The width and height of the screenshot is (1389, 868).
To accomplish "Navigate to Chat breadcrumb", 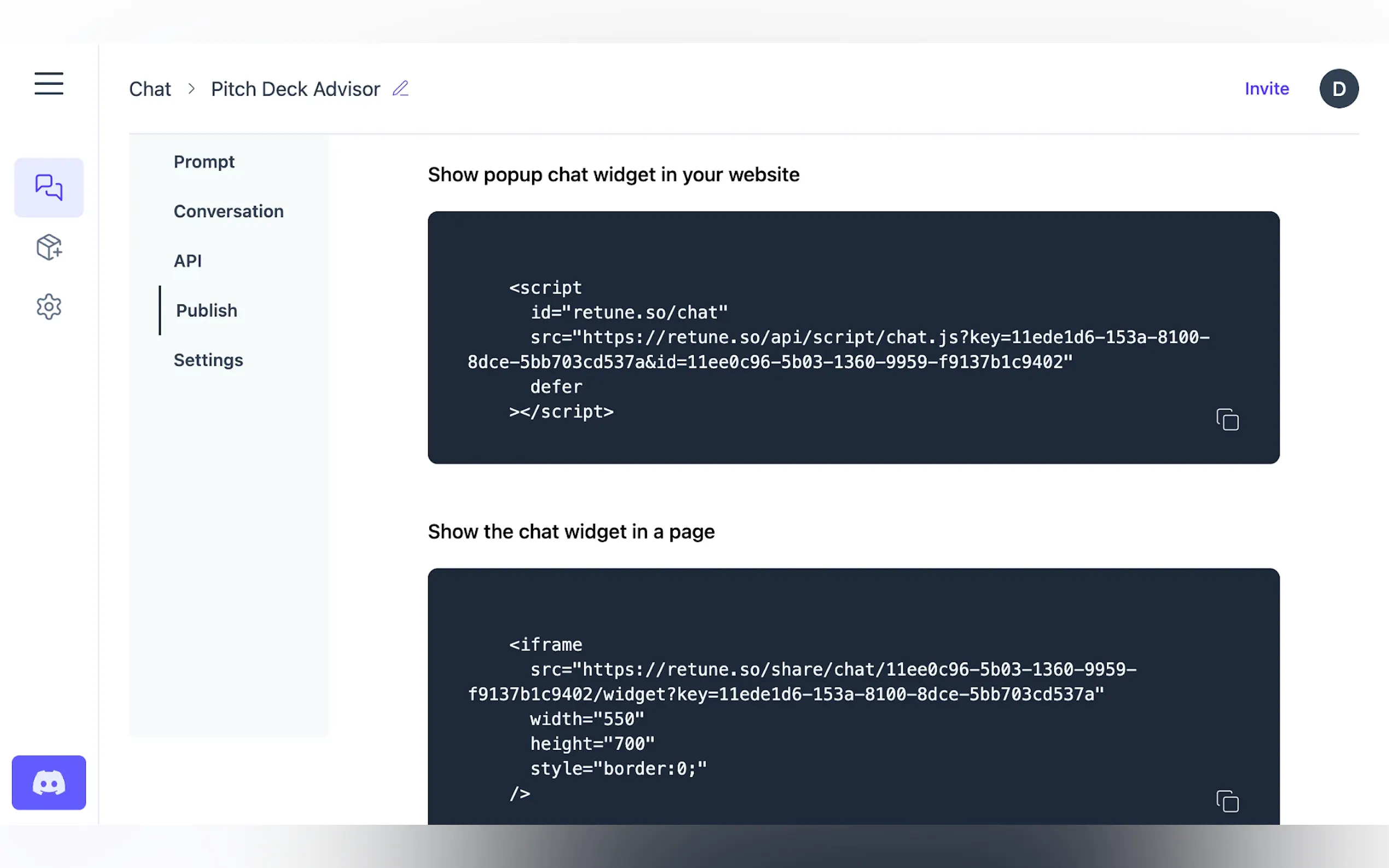I will pyautogui.click(x=150, y=89).
